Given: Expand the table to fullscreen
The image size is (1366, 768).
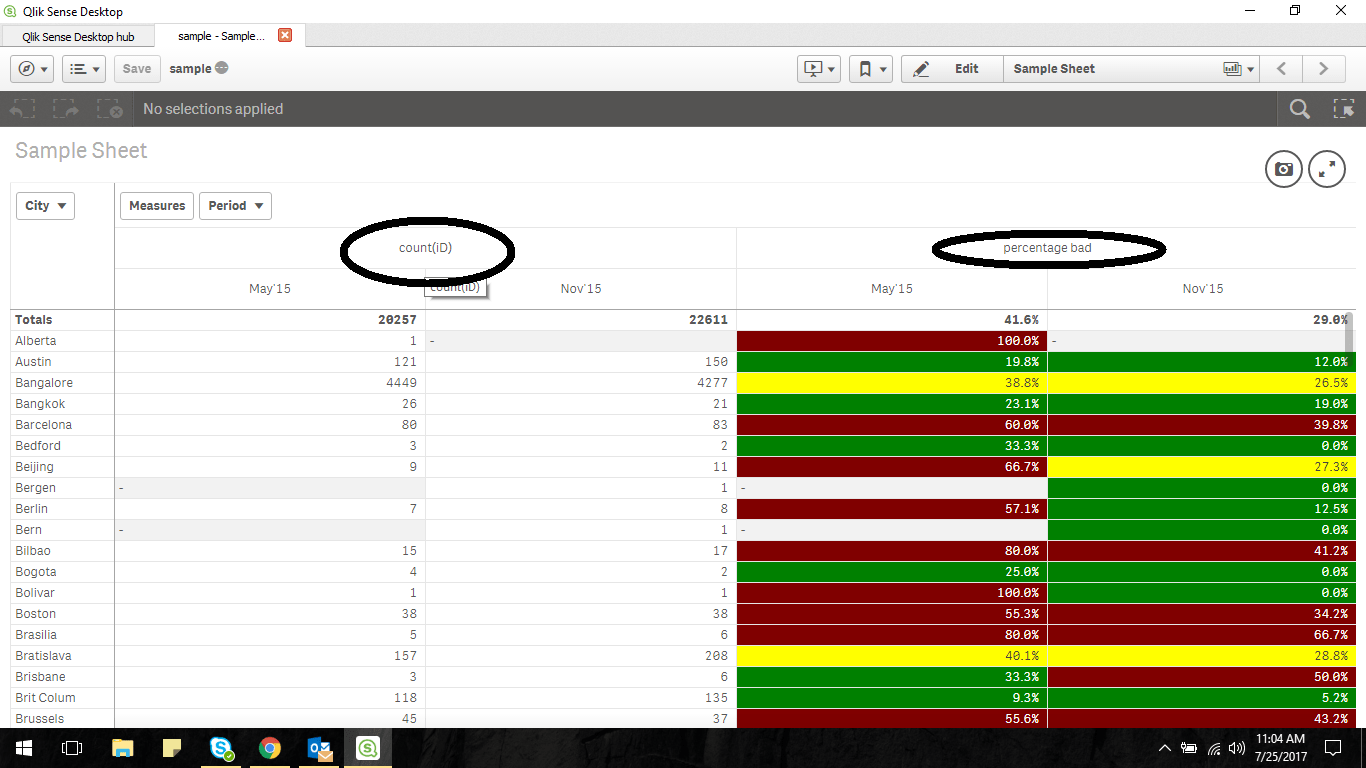Looking at the screenshot, I should pyautogui.click(x=1327, y=169).
